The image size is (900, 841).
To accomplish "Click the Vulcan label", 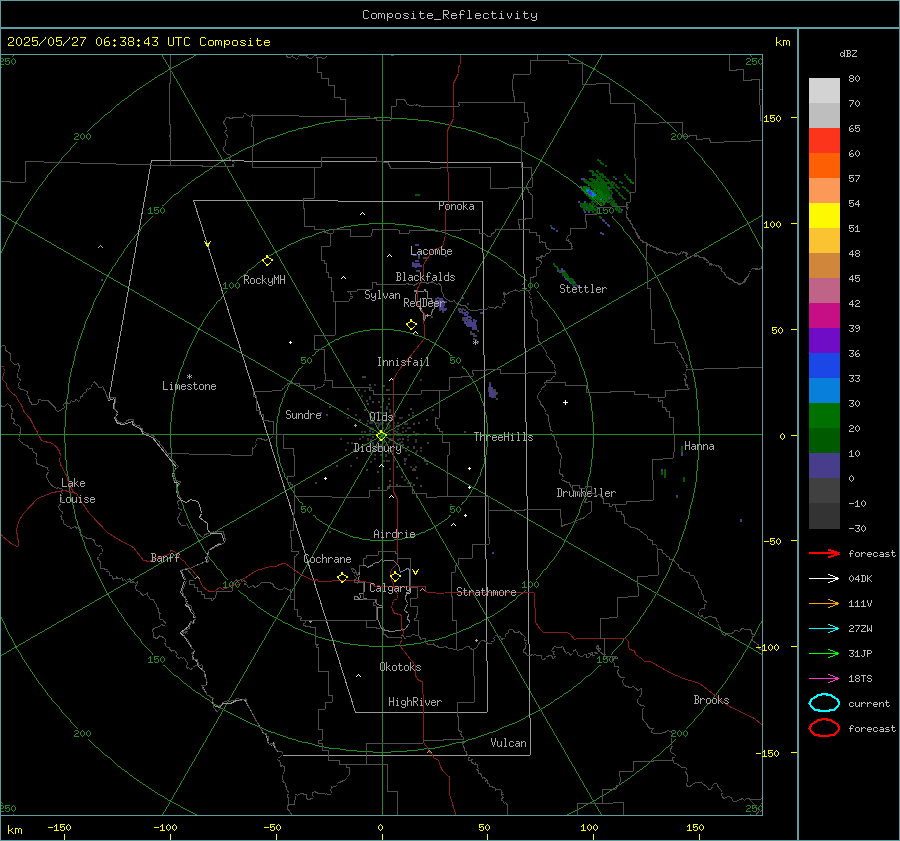I will point(508,743).
